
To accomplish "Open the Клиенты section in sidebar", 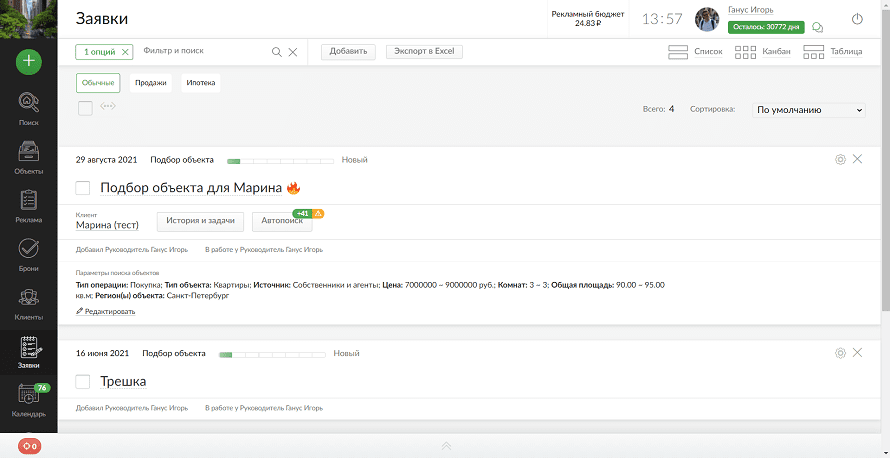I will tap(28, 304).
